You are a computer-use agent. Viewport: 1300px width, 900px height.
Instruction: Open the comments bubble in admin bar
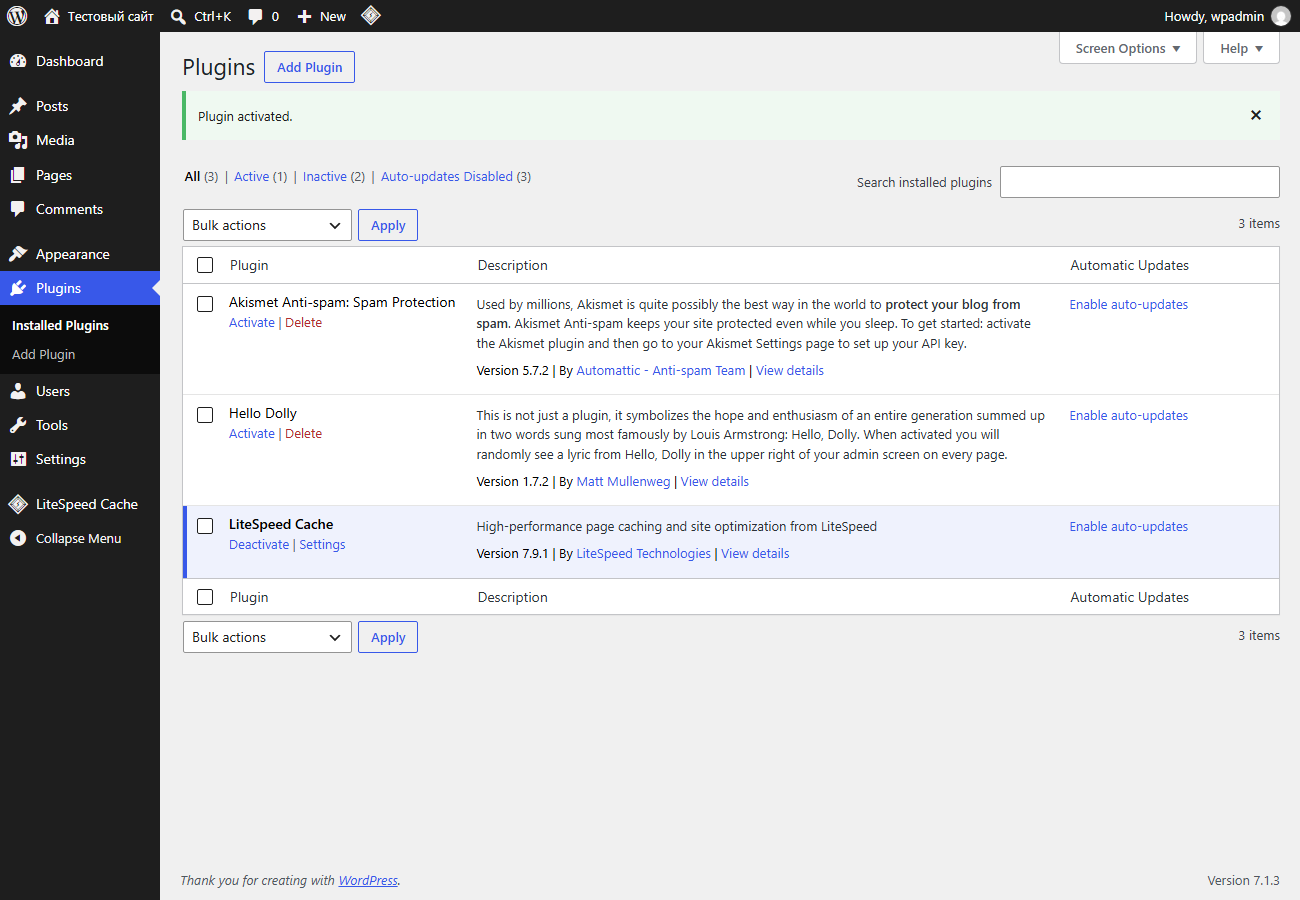pos(256,17)
